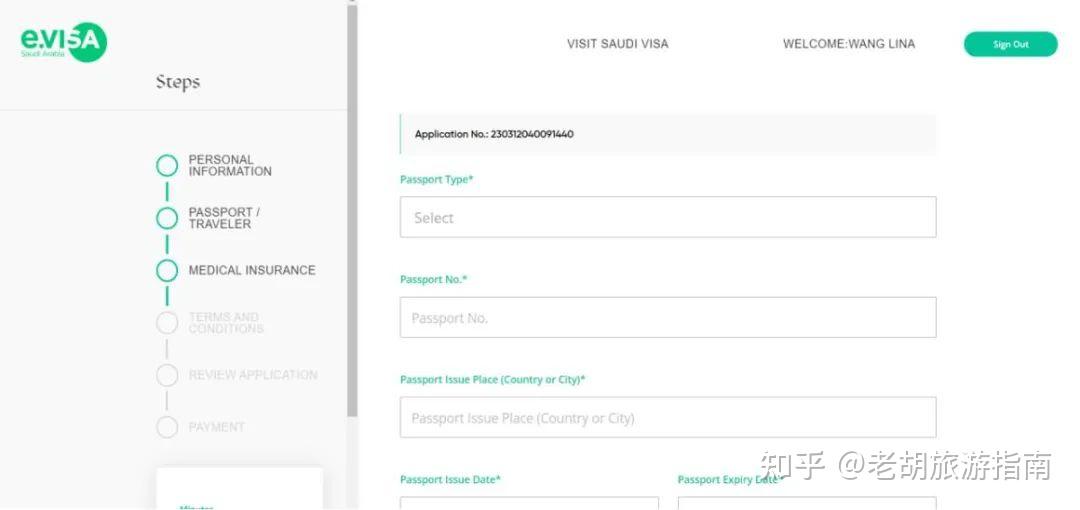Viewport: 1080px width, 510px height.
Task: Click the Personal Information step circle
Action: point(167,166)
